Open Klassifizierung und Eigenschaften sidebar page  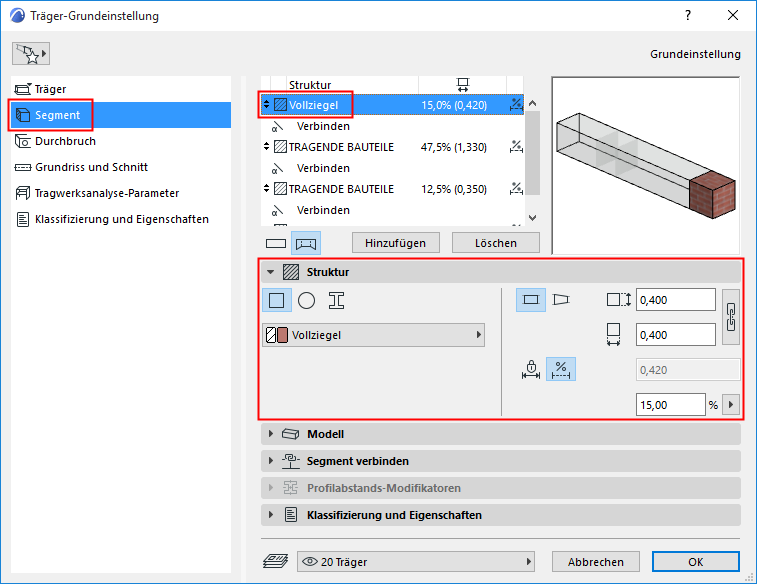click(121, 219)
